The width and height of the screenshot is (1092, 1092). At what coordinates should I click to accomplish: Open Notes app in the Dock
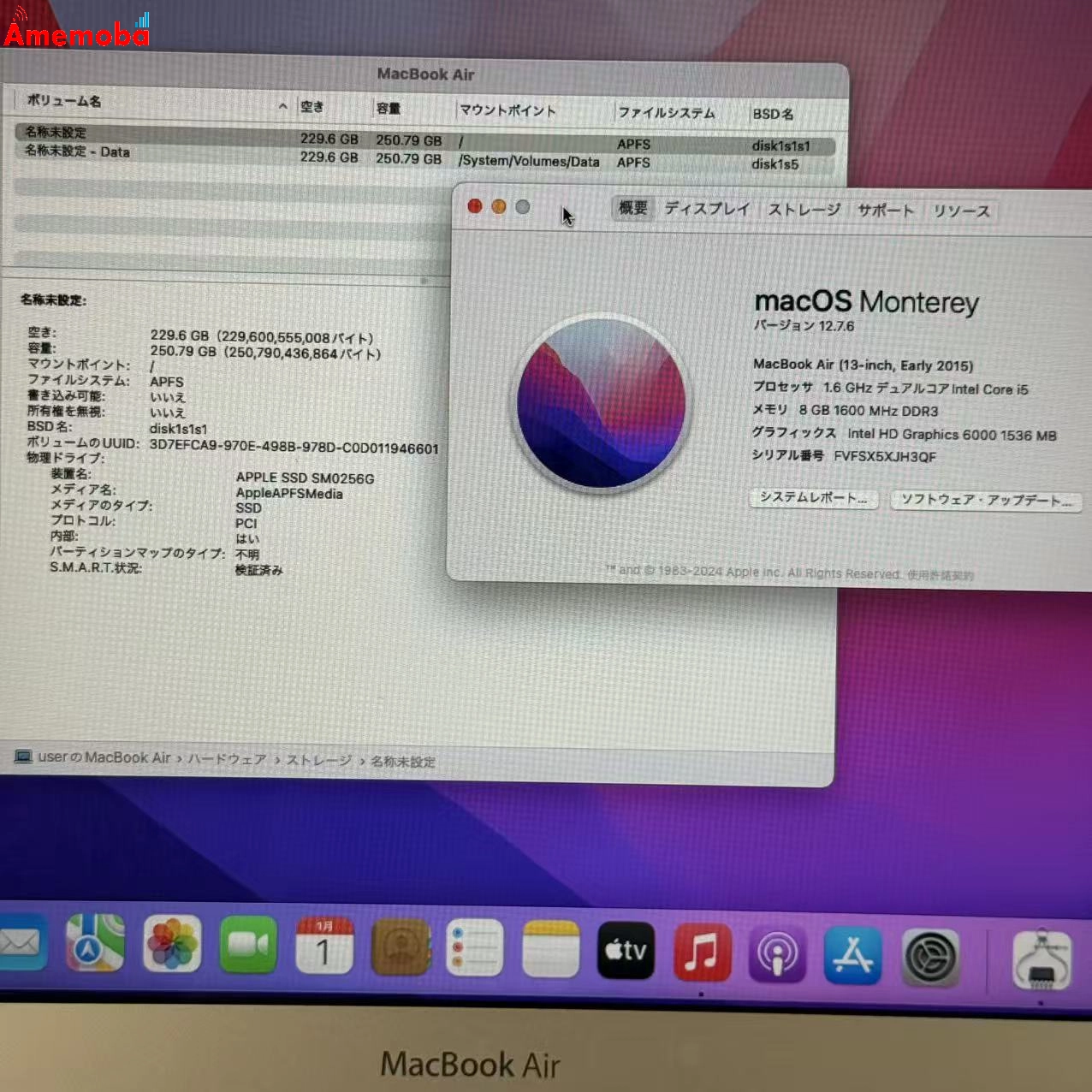[x=551, y=948]
